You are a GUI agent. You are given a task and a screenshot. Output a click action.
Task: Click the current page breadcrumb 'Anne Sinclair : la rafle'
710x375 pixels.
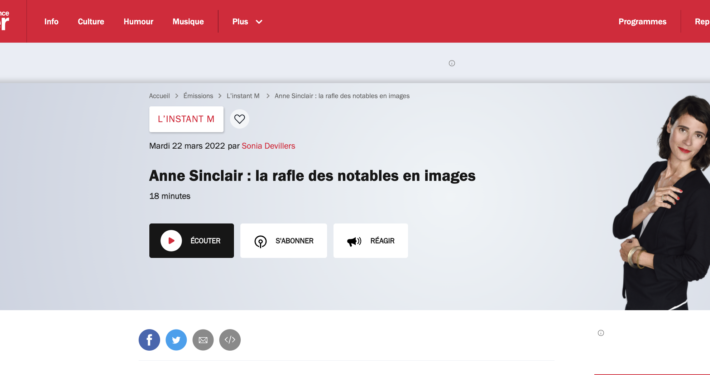(342, 96)
